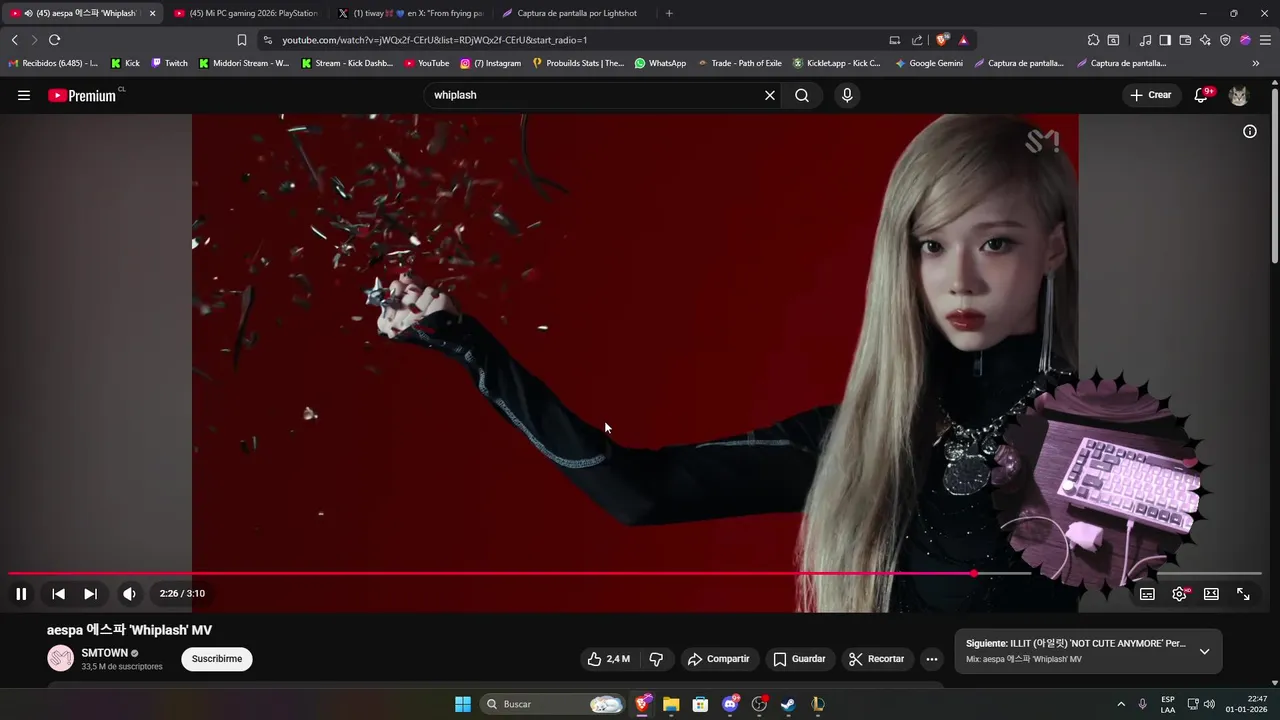
Task: Open OBS Studio from taskbar
Action: tap(759, 704)
